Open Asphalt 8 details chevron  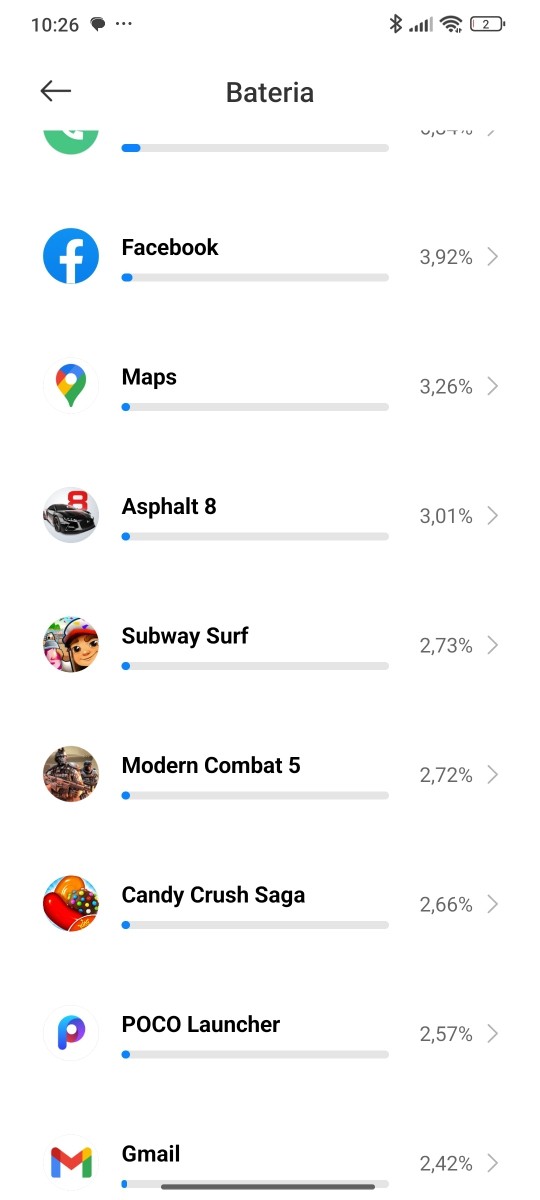[492, 516]
